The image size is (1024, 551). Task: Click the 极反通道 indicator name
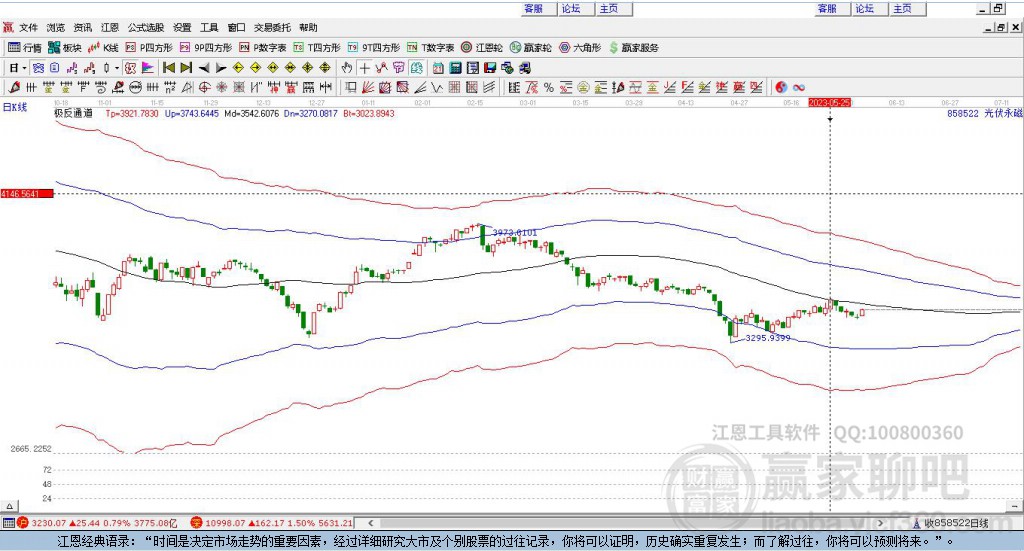click(x=73, y=113)
